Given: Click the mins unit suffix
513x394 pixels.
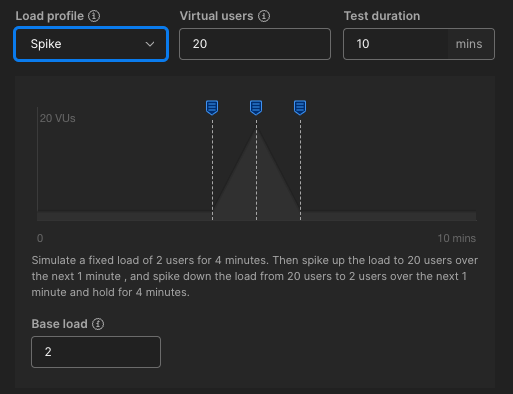Looking at the screenshot, I should (x=469, y=44).
